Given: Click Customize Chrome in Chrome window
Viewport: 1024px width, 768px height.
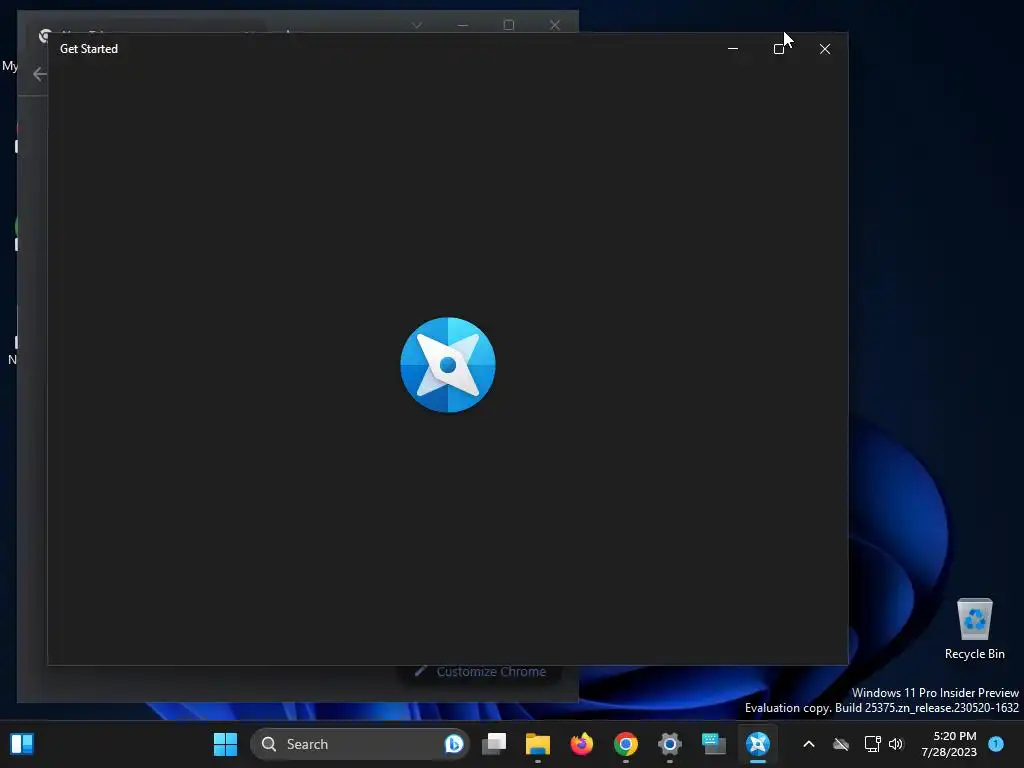Looking at the screenshot, I should coord(481,671).
